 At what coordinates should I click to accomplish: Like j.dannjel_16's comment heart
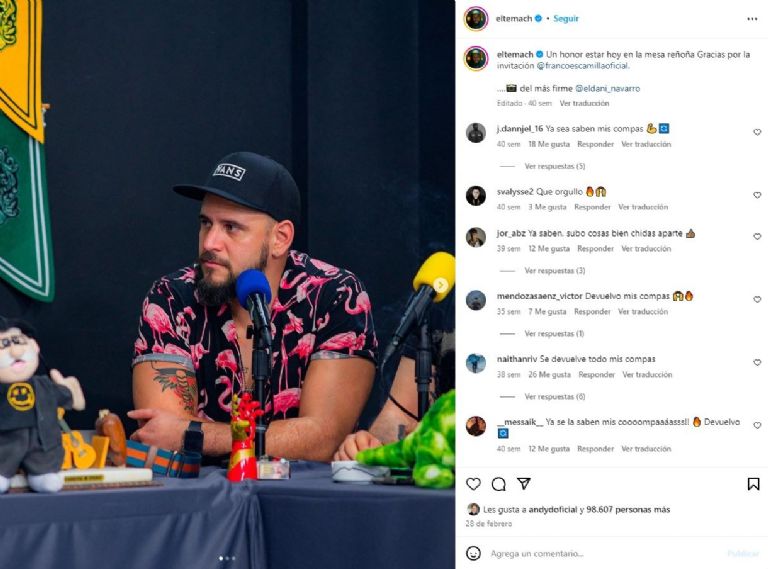(x=757, y=132)
